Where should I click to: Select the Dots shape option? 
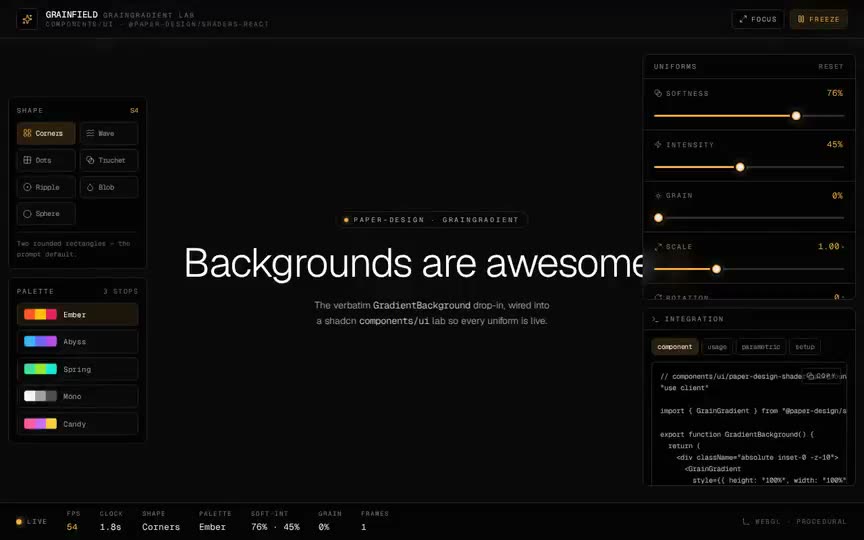[46, 160]
